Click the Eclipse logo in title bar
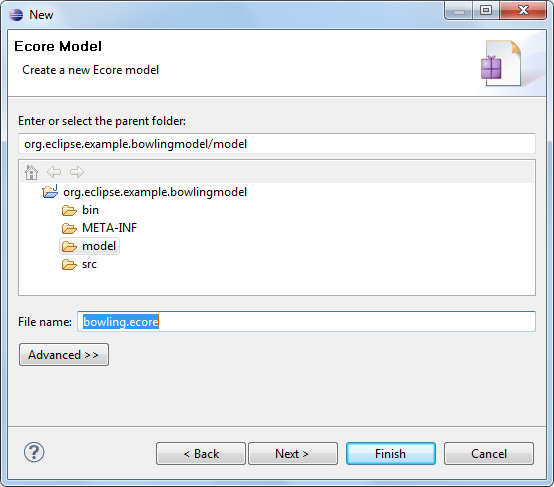 [16, 15]
